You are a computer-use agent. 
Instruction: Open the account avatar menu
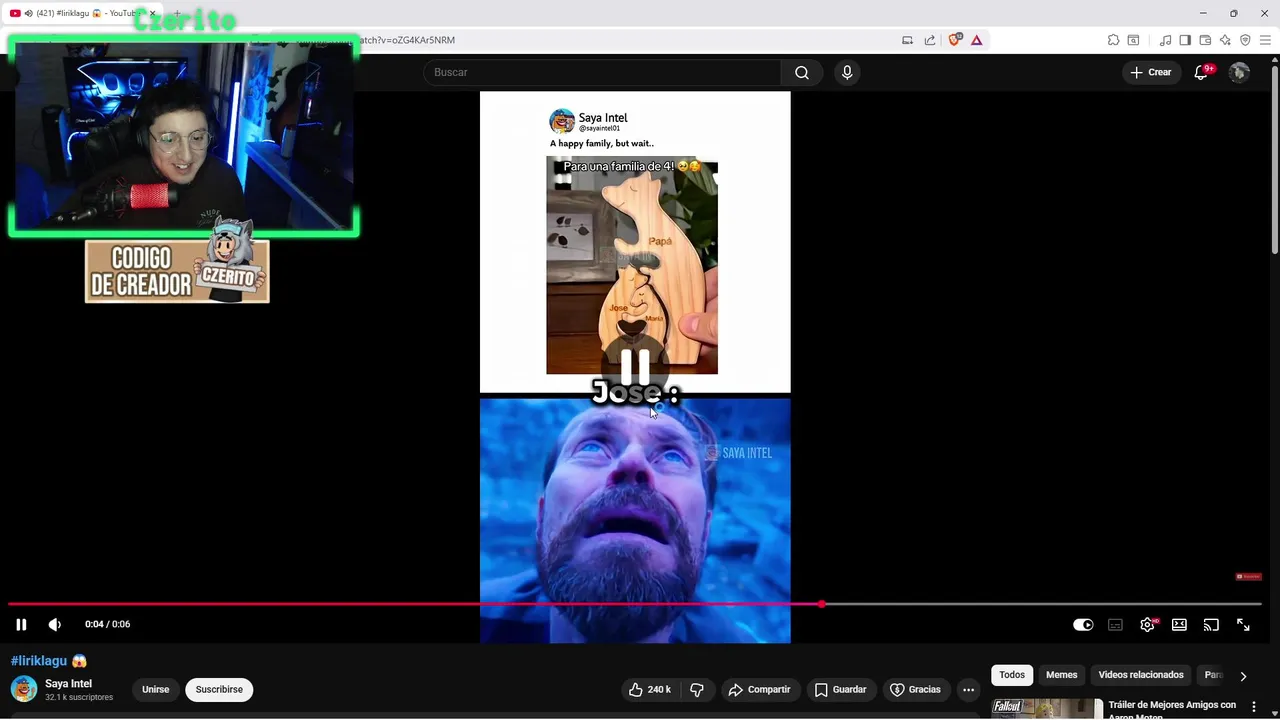tap(1239, 72)
